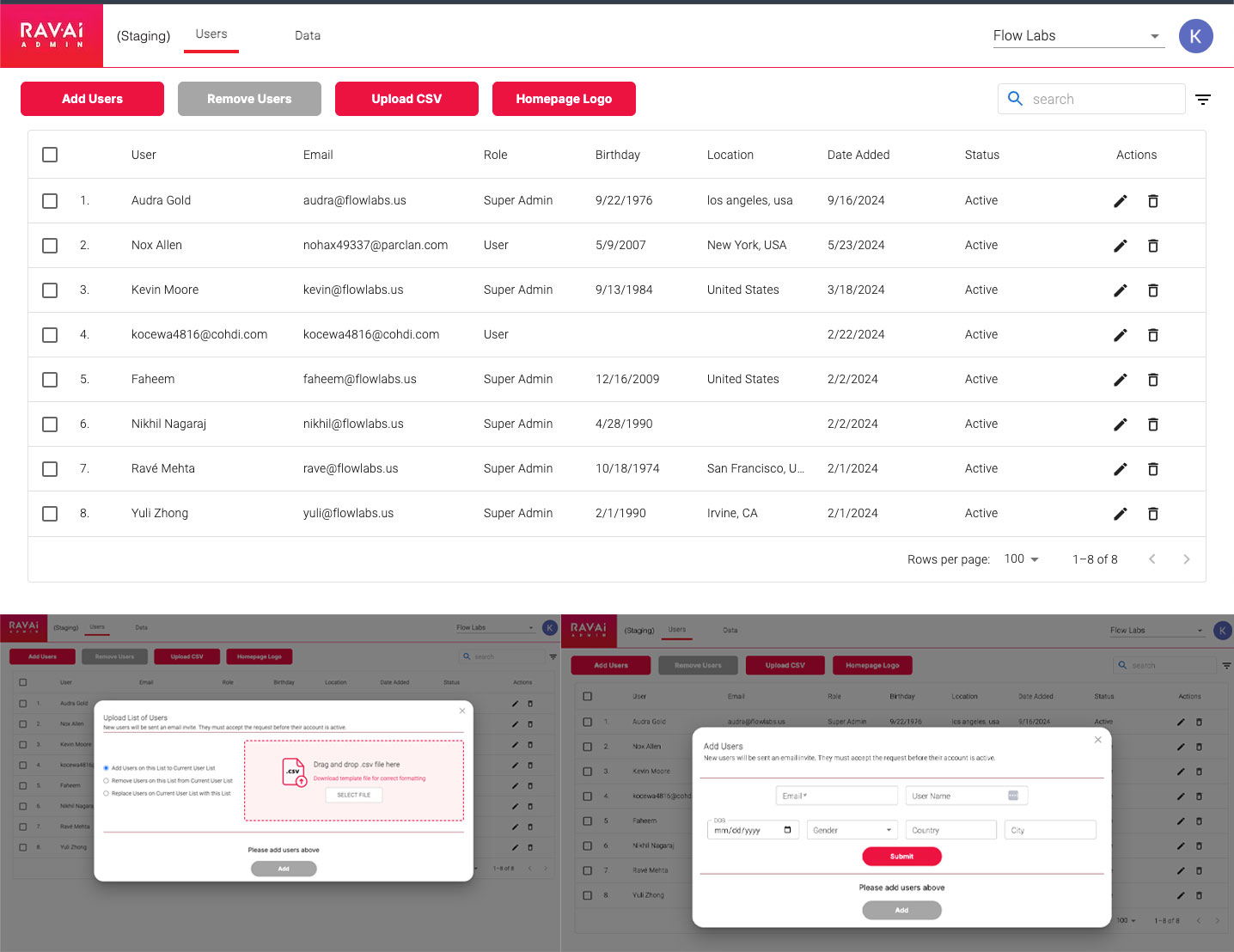
Task: Toggle the select-all header checkbox
Action: point(50,155)
